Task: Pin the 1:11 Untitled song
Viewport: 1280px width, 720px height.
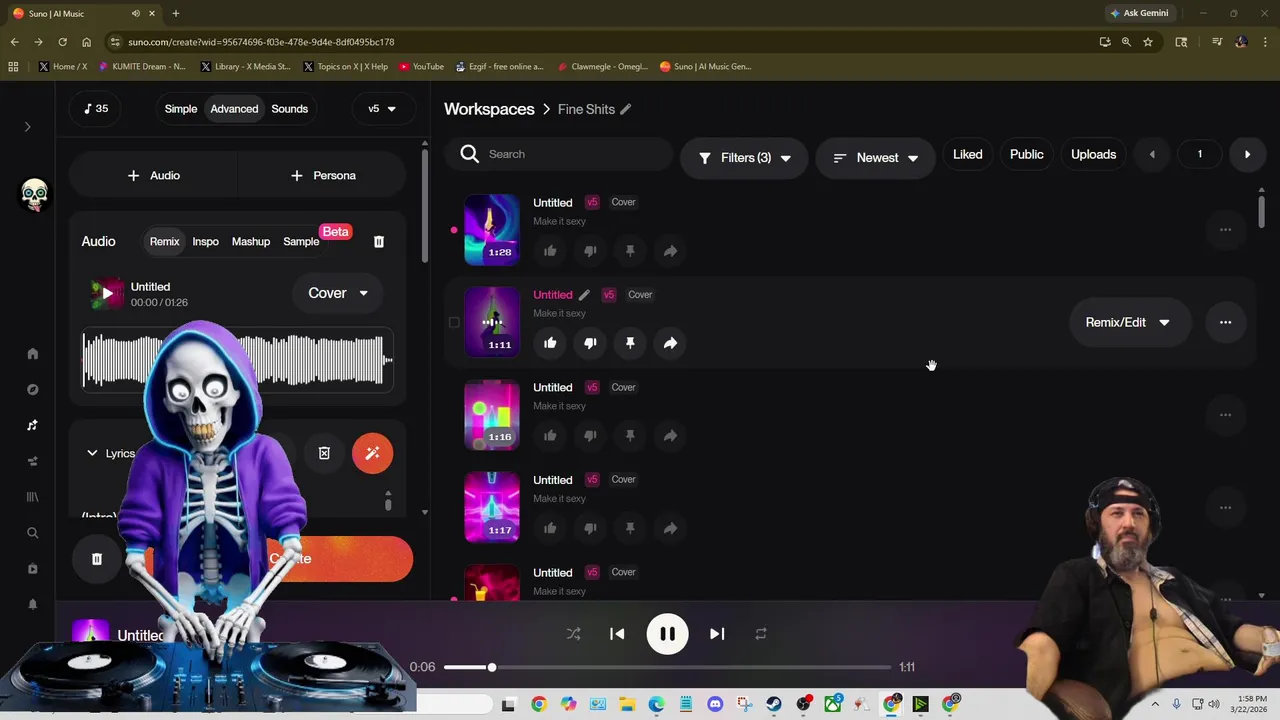Action: coord(630,343)
